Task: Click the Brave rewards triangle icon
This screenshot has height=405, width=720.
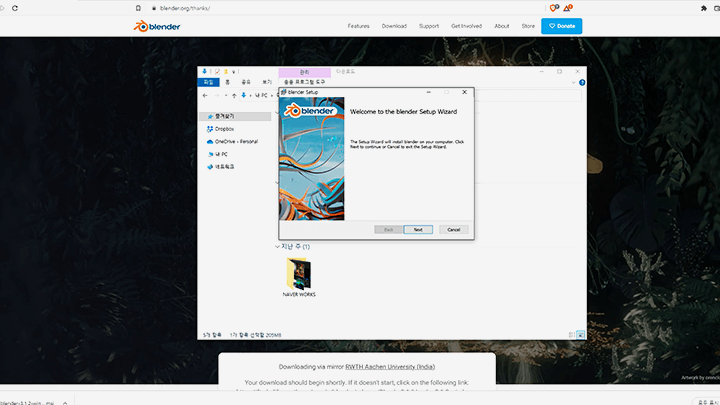Action: click(x=568, y=8)
